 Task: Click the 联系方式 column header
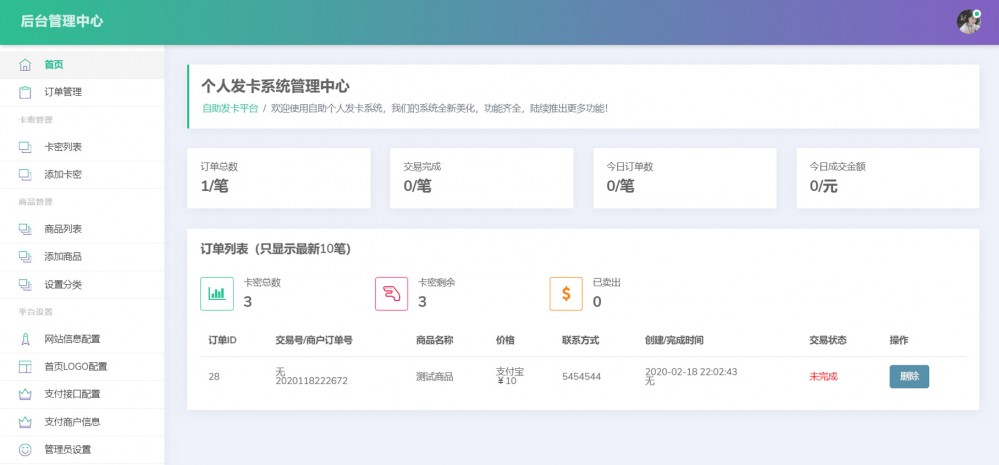pos(580,340)
